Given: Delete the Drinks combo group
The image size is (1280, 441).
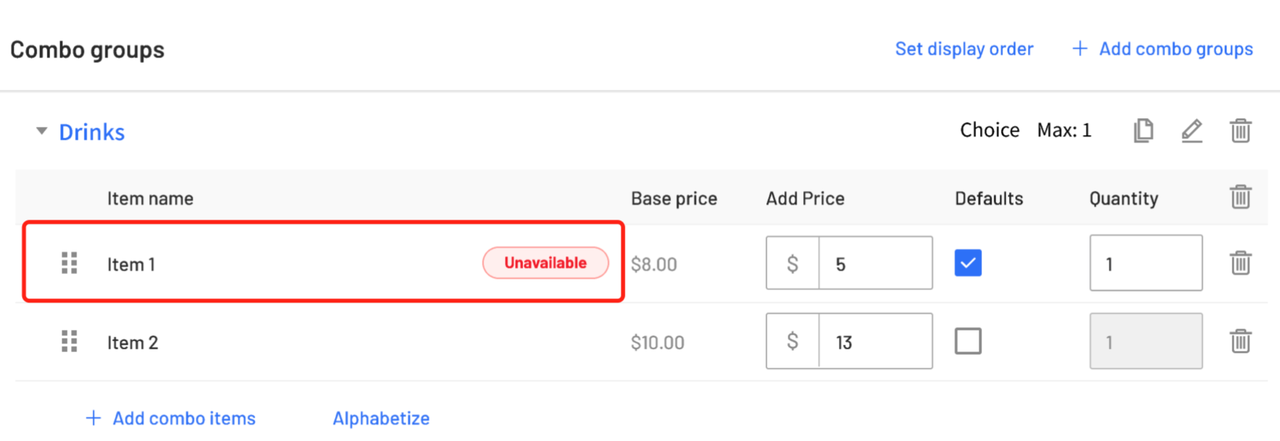Looking at the screenshot, I should click(x=1240, y=130).
